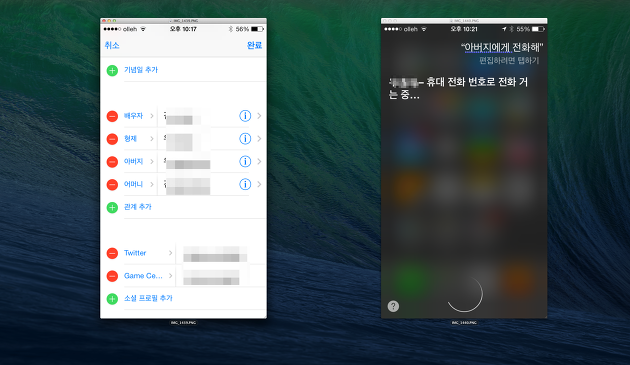This screenshot has height=365, width=630.
Task: Tap Siri query "아버지에게 전화해"
Action: (502, 47)
